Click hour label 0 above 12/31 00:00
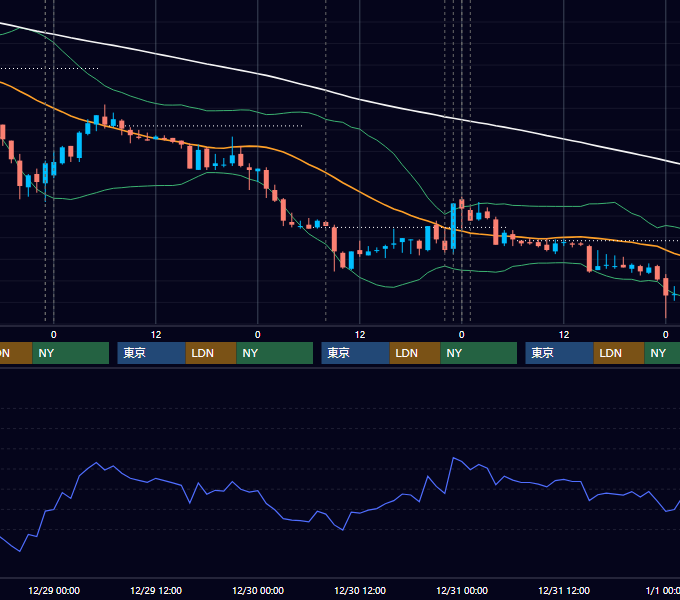 (x=461, y=335)
